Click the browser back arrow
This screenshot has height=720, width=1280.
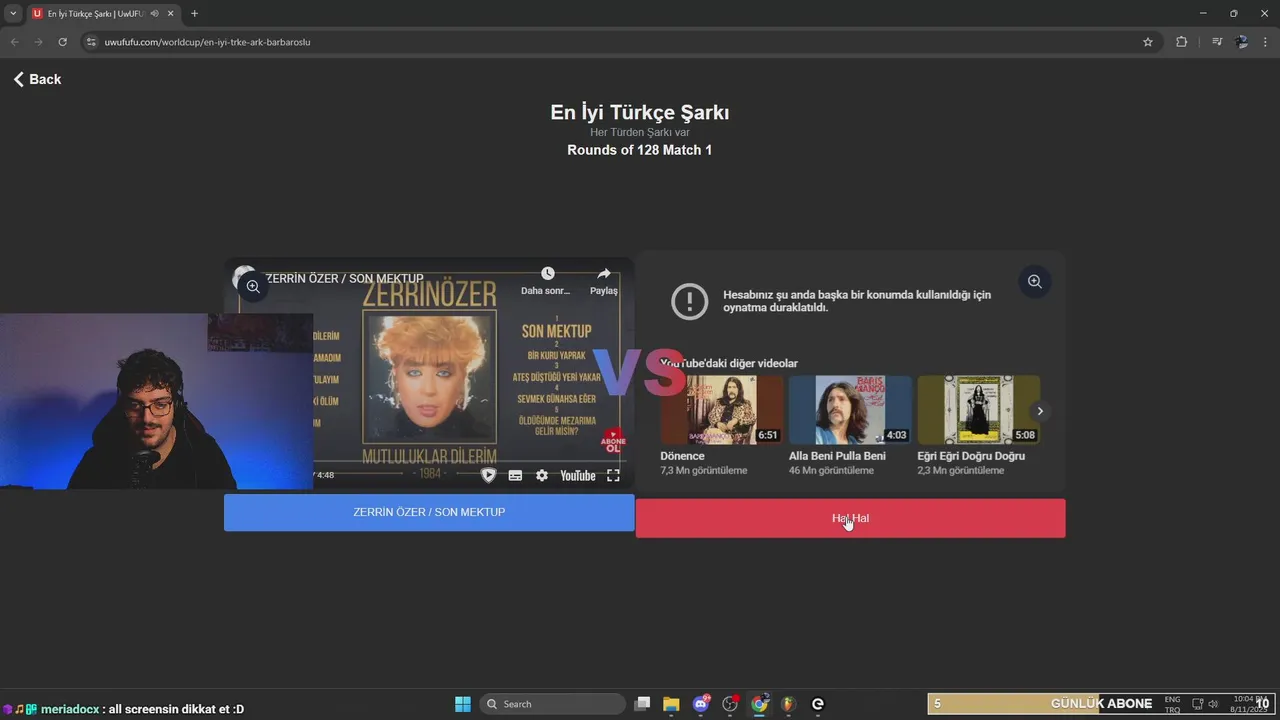(14, 42)
